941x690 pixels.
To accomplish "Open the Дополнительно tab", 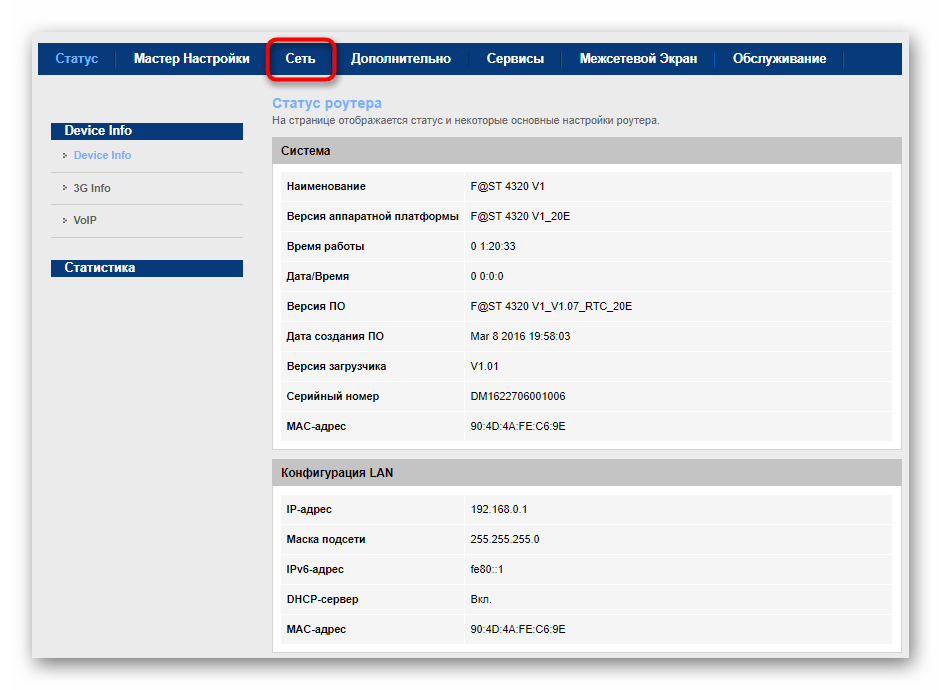I will point(401,59).
